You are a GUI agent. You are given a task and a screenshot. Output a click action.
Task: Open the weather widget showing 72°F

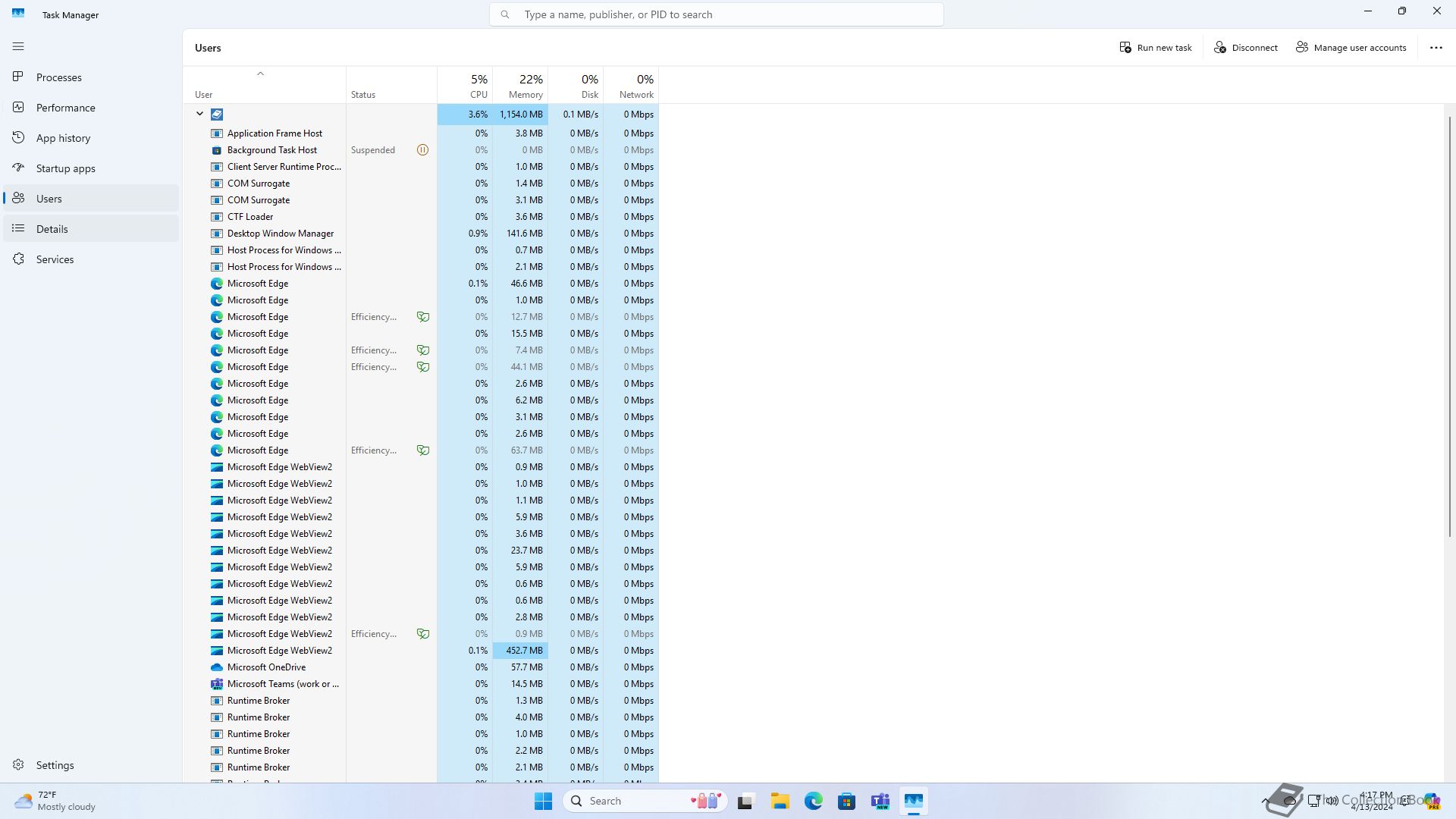[x=55, y=801]
